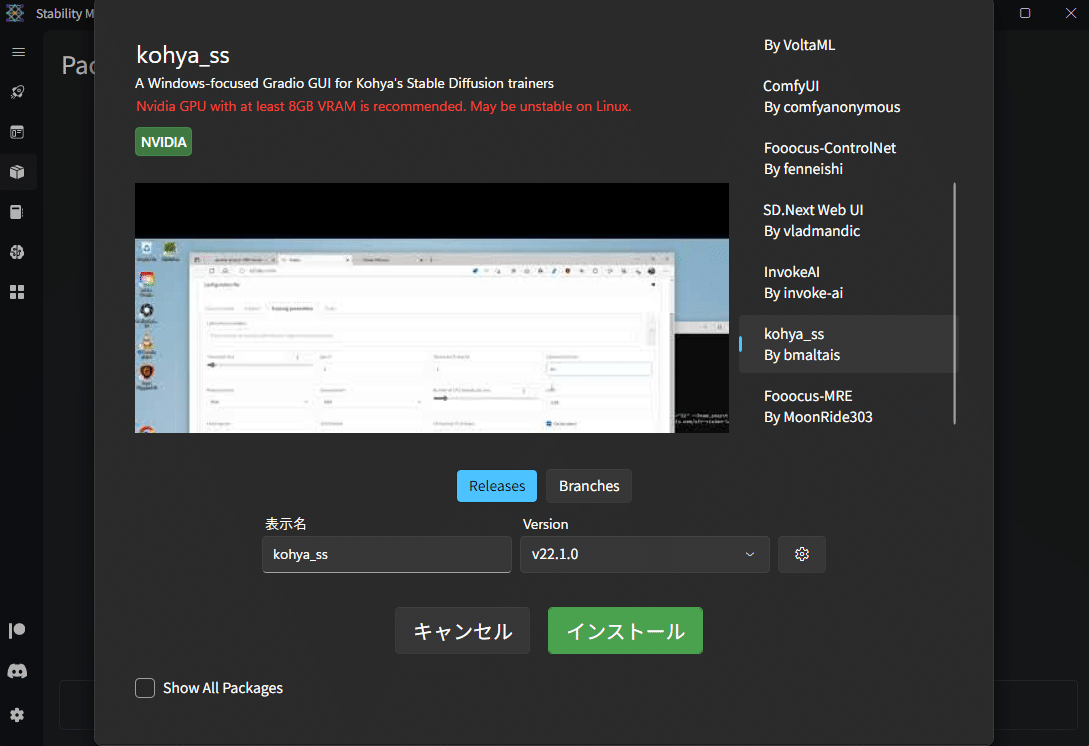Open the rocket Launch page icon
This screenshot has height=746, width=1089.
coord(17,92)
